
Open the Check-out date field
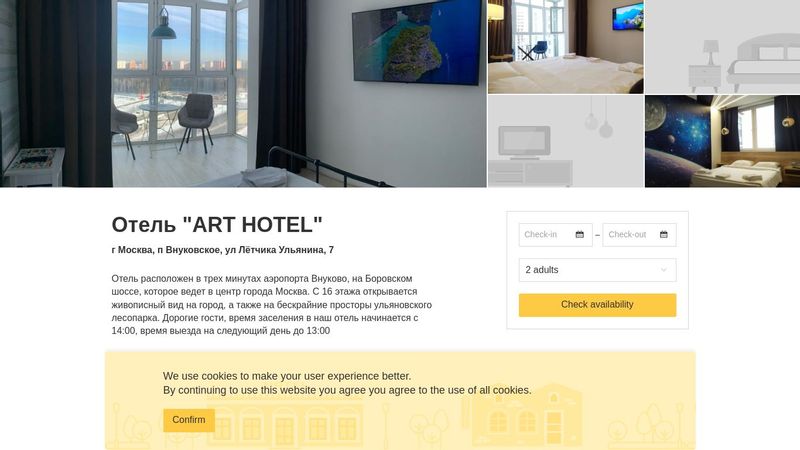[x=639, y=235]
